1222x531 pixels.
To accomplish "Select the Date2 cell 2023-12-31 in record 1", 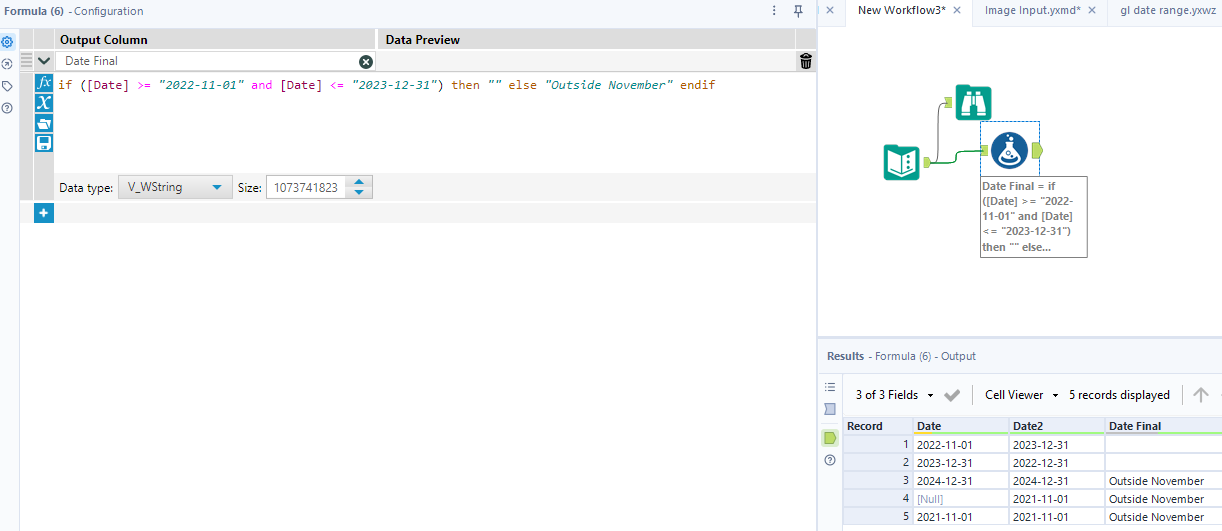I will [1057, 444].
